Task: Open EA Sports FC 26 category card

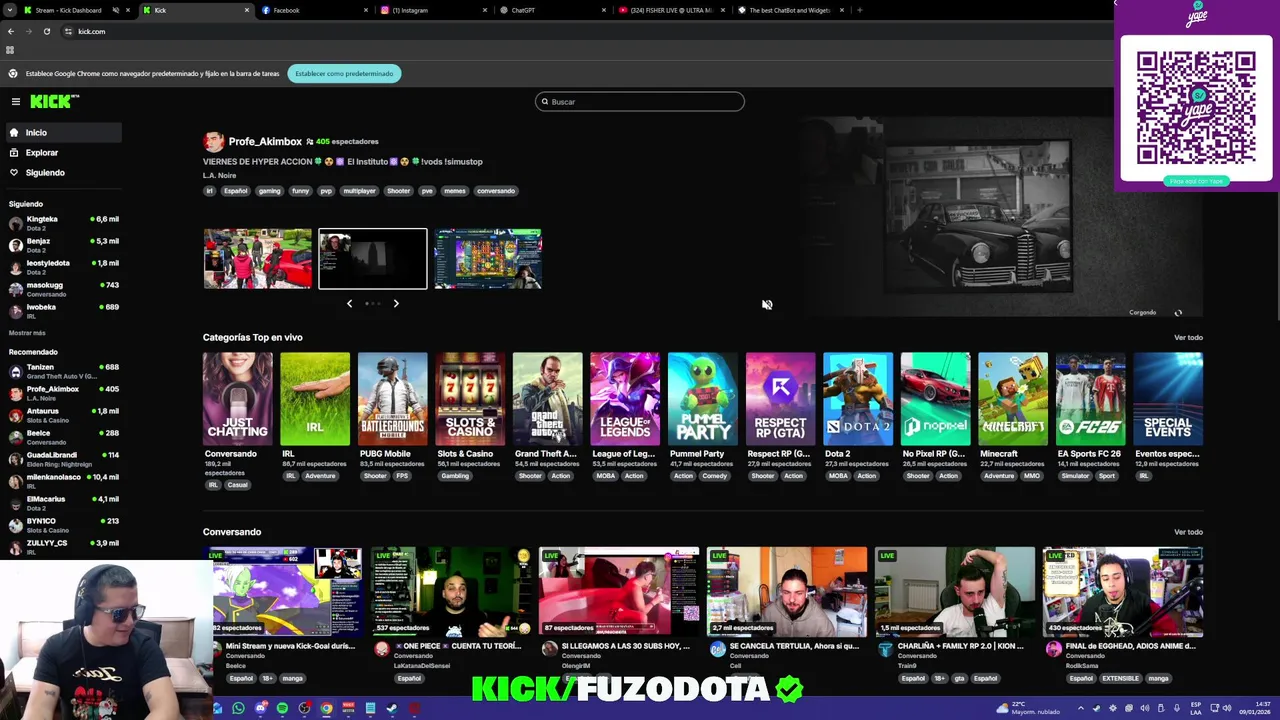Action: pyautogui.click(x=1090, y=398)
